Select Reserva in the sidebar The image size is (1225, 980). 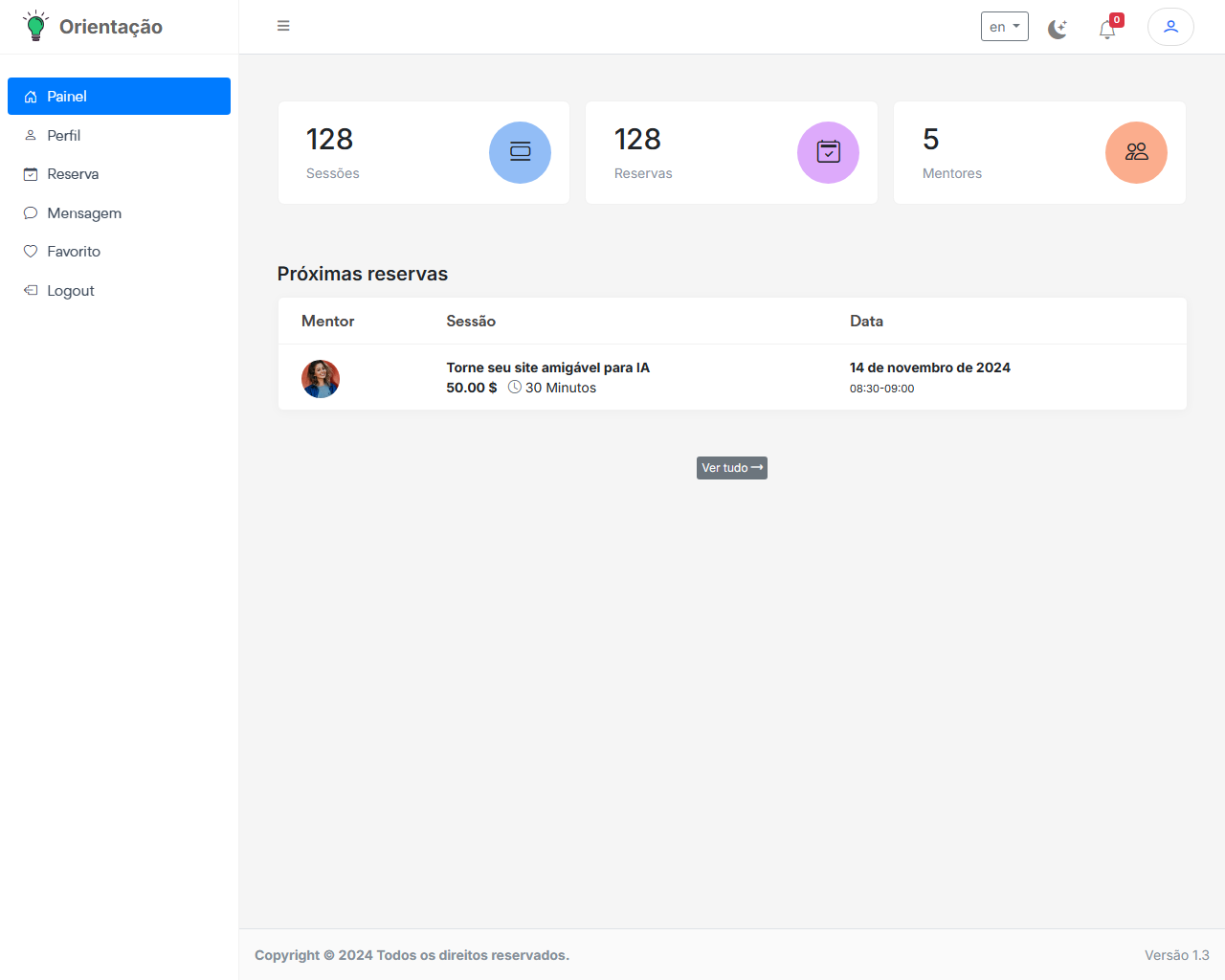[x=73, y=174]
